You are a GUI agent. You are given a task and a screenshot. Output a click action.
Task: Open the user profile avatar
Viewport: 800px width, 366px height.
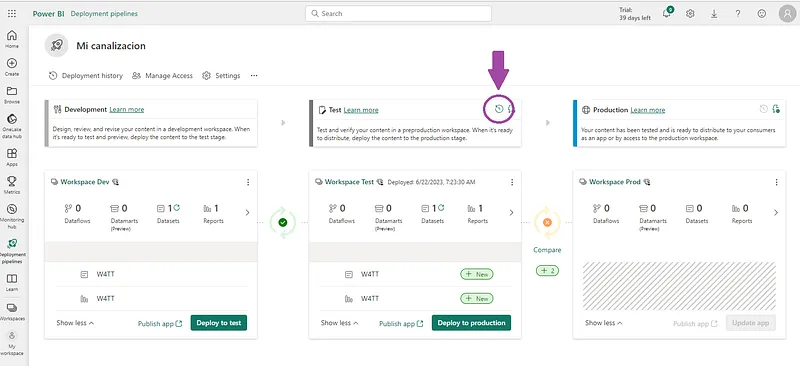[787, 14]
